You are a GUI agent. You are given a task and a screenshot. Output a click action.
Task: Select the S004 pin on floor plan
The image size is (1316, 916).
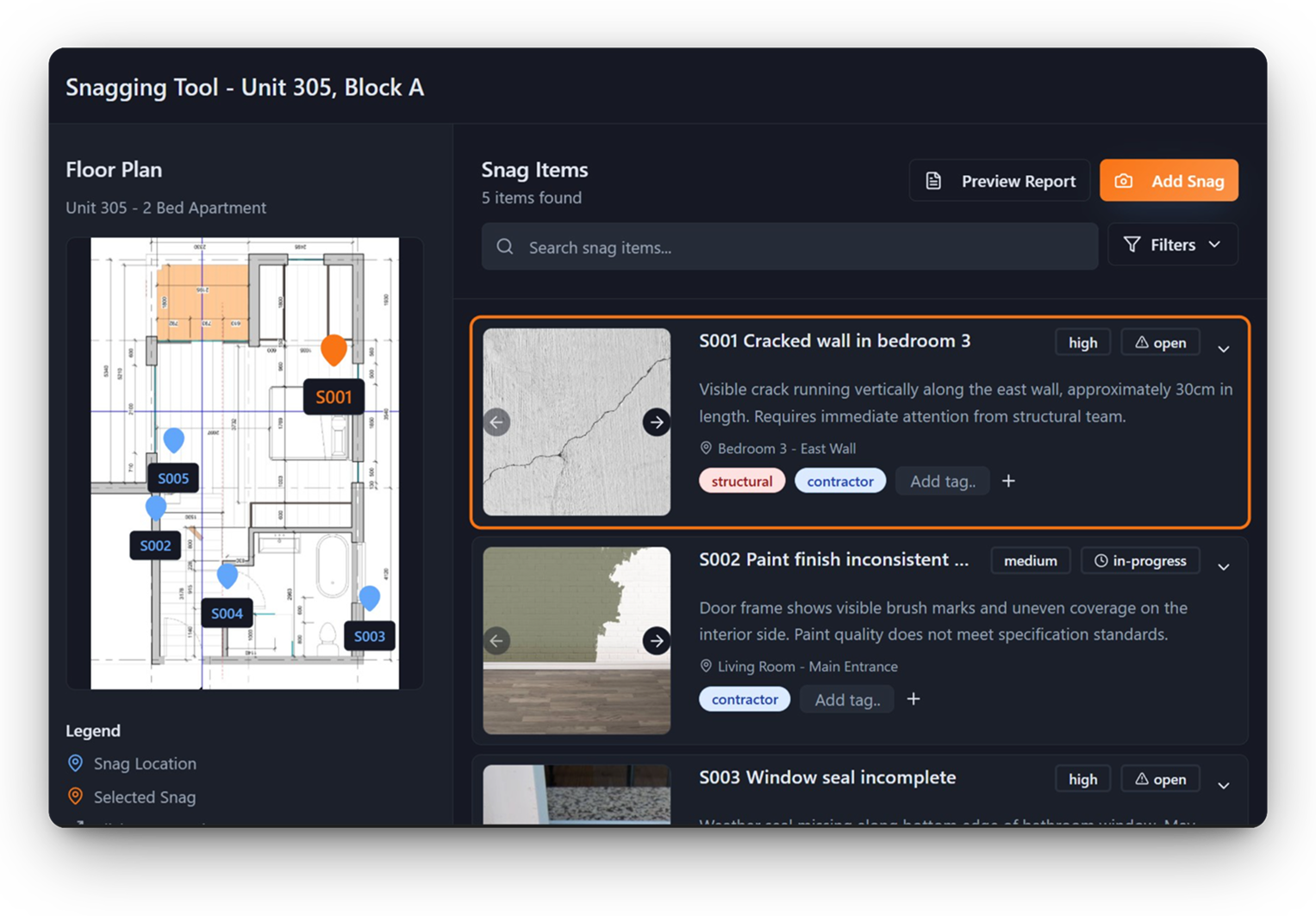[228, 575]
